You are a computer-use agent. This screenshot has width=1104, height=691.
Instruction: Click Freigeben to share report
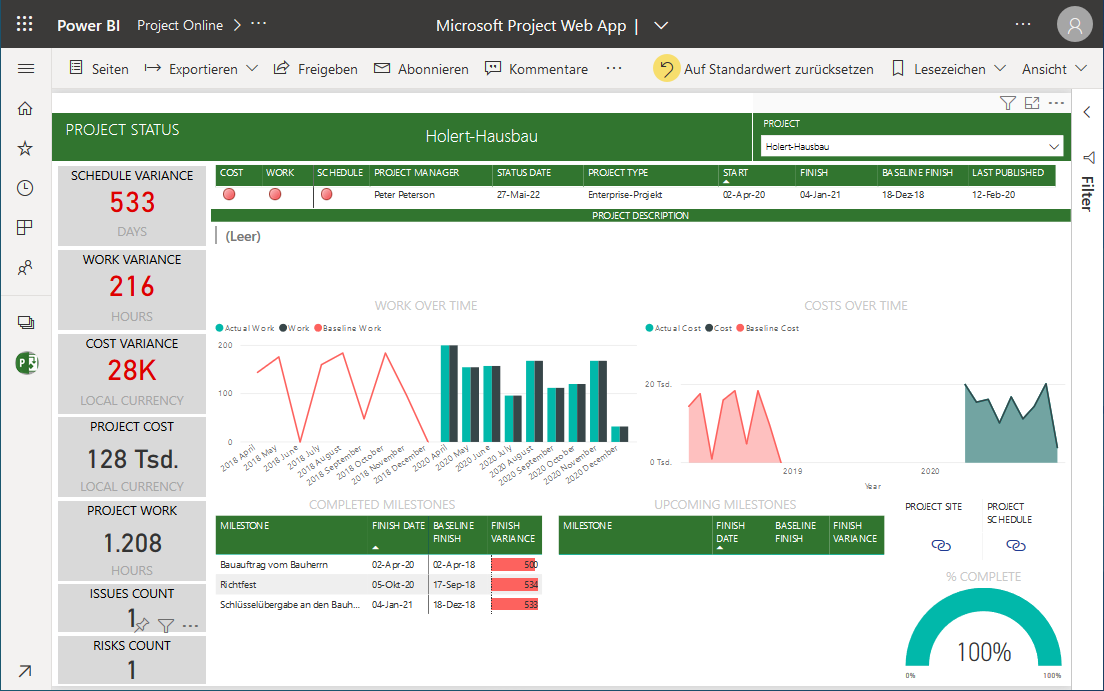315,68
